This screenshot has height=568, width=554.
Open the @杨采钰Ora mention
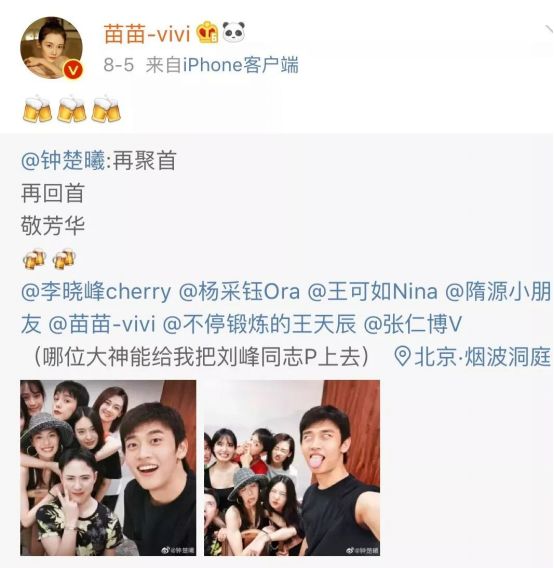tap(239, 291)
